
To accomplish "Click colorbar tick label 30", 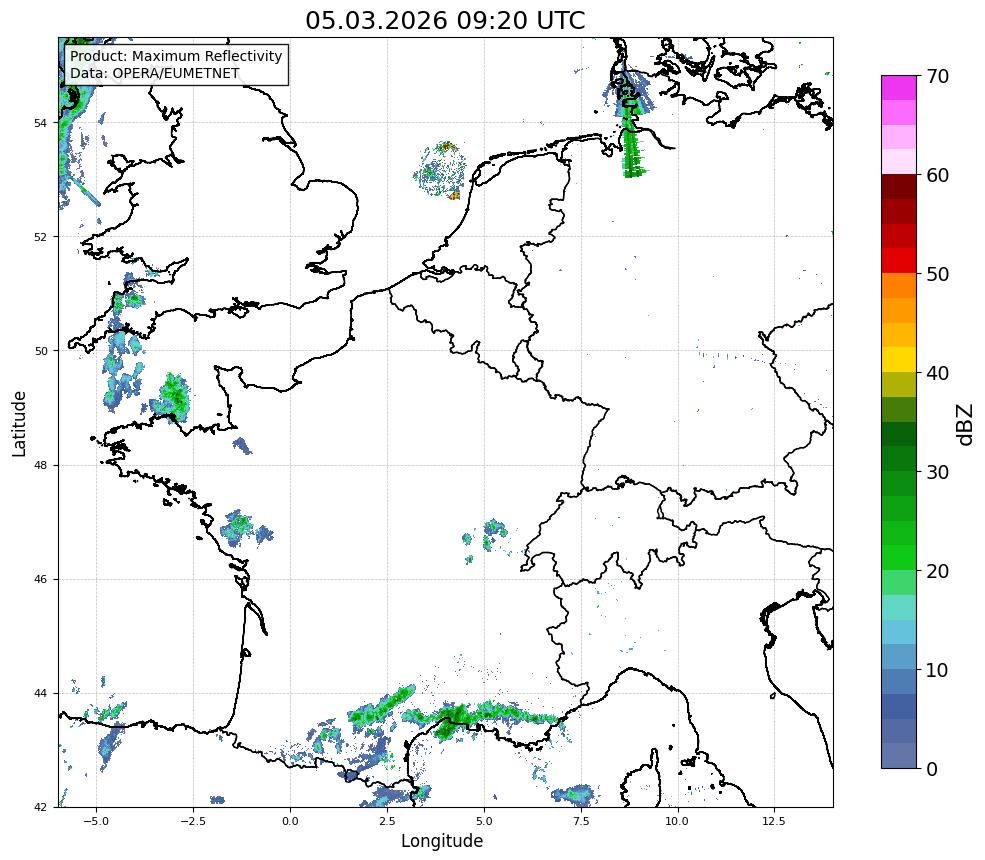I will coord(937,472).
